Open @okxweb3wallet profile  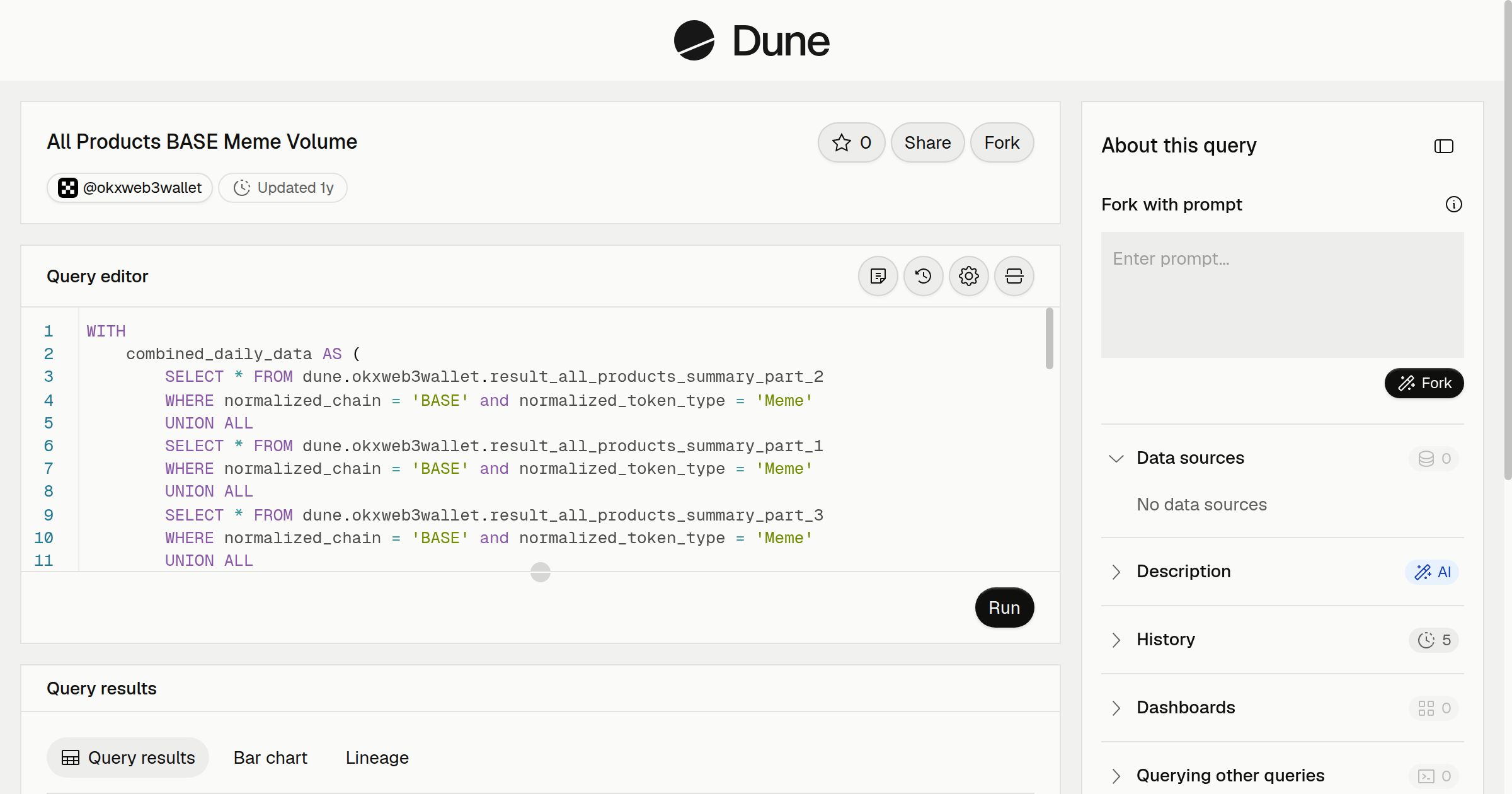pos(130,188)
